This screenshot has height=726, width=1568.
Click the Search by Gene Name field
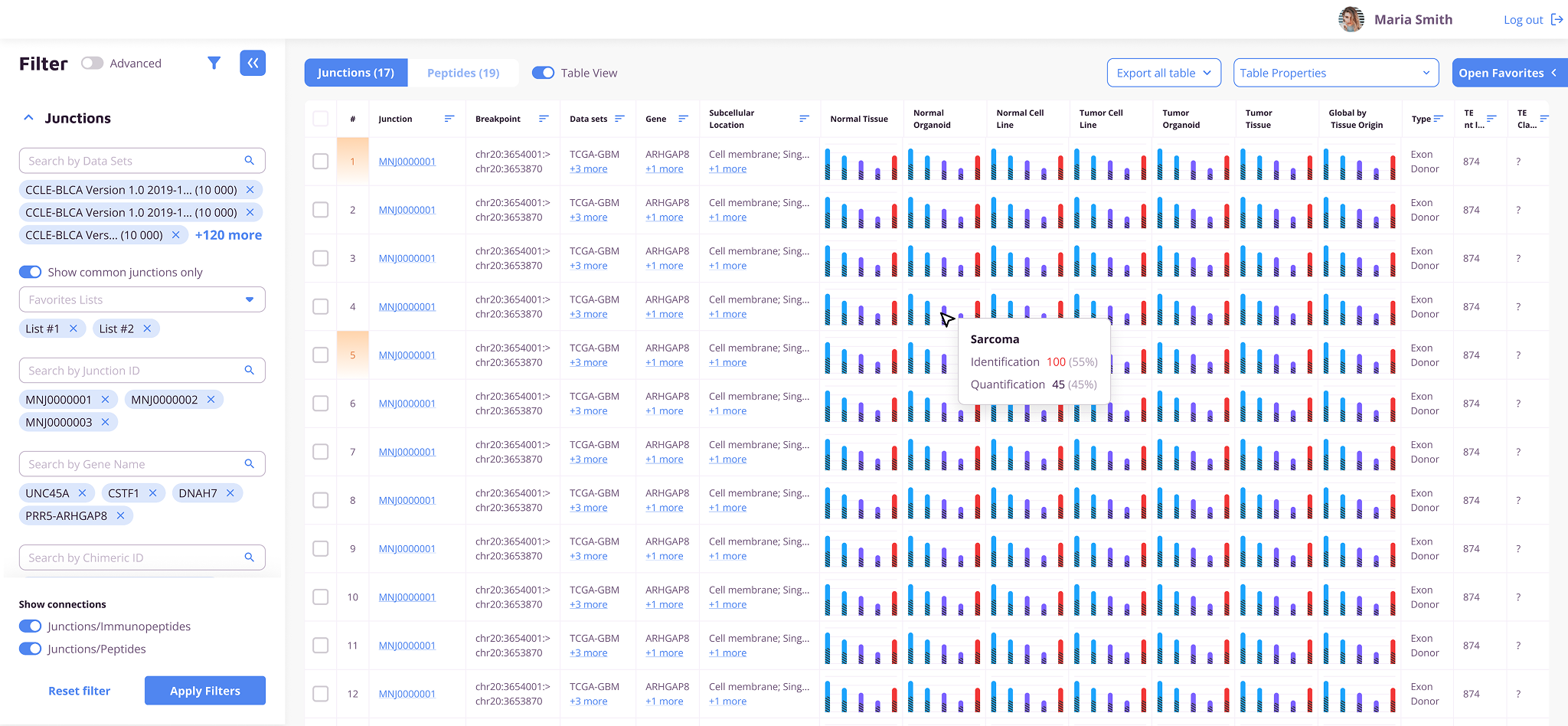(142, 464)
